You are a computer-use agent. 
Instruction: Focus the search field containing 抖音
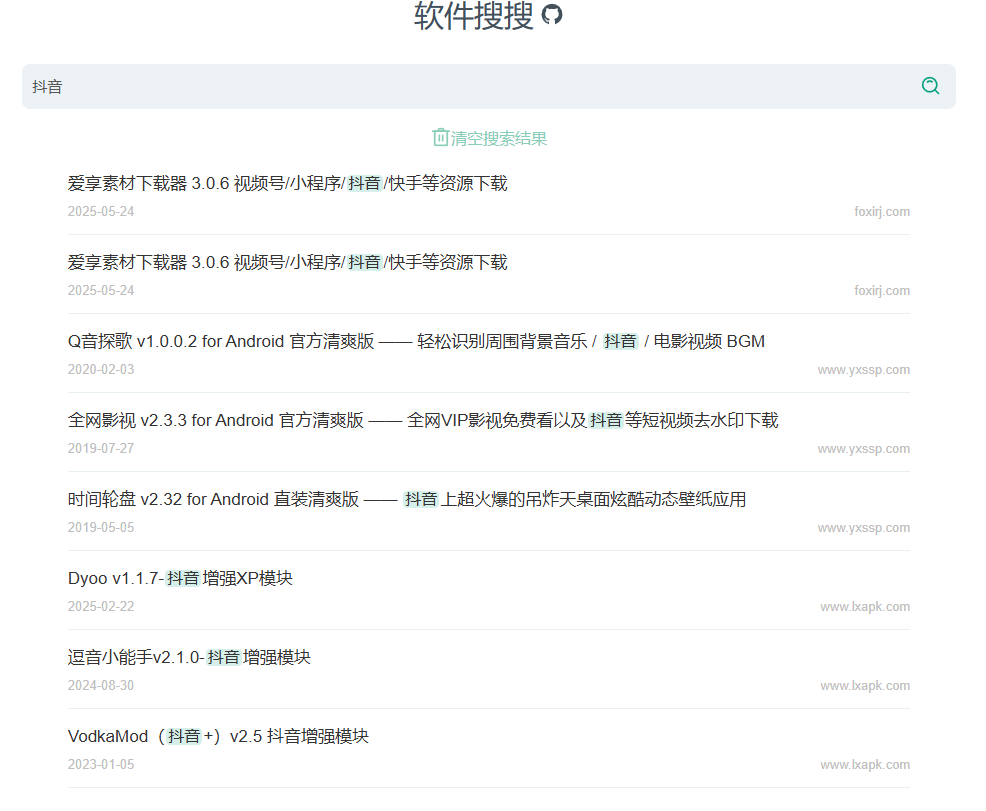click(489, 86)
